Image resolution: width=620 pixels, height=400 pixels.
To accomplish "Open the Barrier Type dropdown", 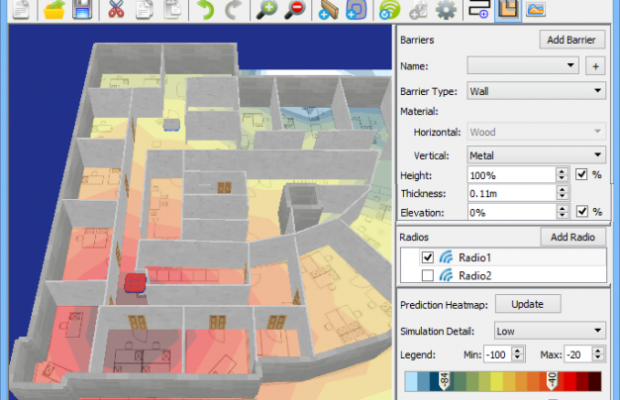I will (x=536, y=91).
